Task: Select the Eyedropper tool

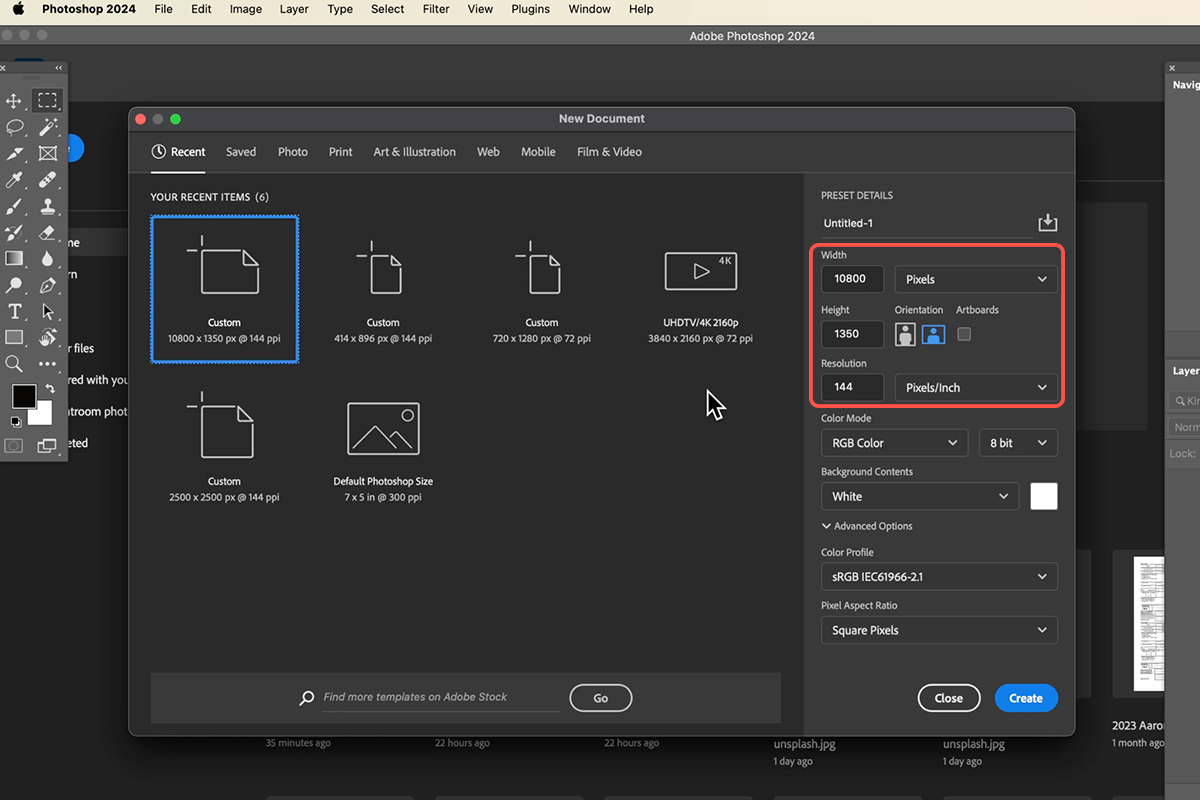Action: click(14, 180)
